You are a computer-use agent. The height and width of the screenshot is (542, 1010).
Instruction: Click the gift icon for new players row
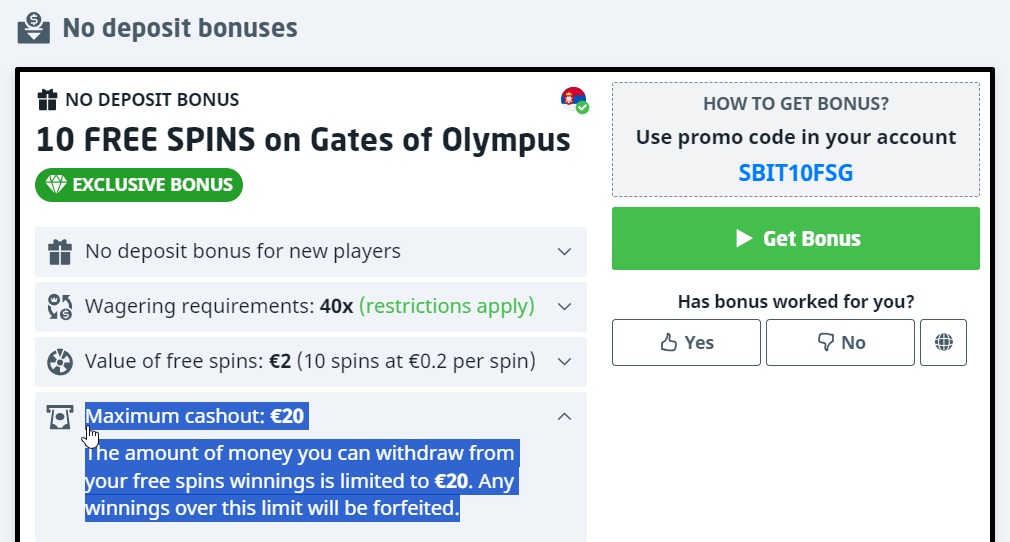click(60, 252)
